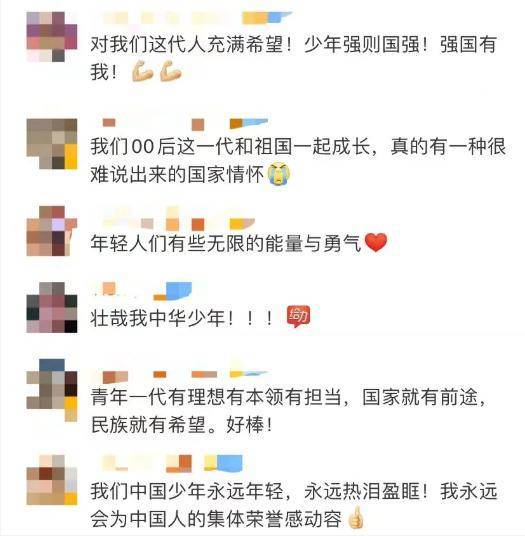525x536 pixels.
Task: Click the red 动 sticker icon
Action: tap(298, 316)
